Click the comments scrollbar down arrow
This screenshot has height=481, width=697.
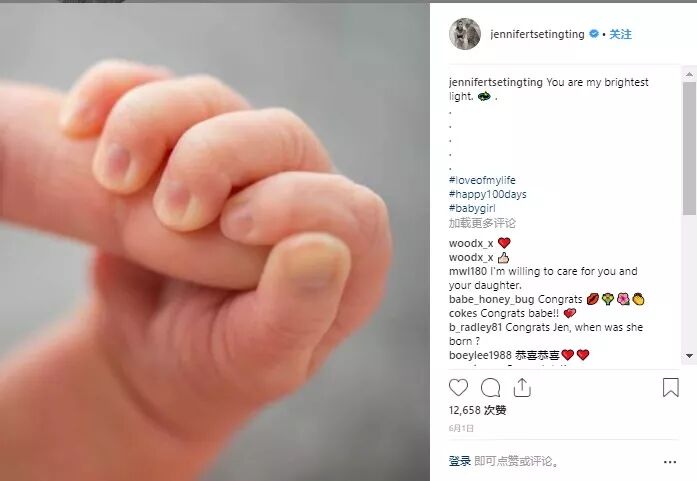click(x=689, y=356)
